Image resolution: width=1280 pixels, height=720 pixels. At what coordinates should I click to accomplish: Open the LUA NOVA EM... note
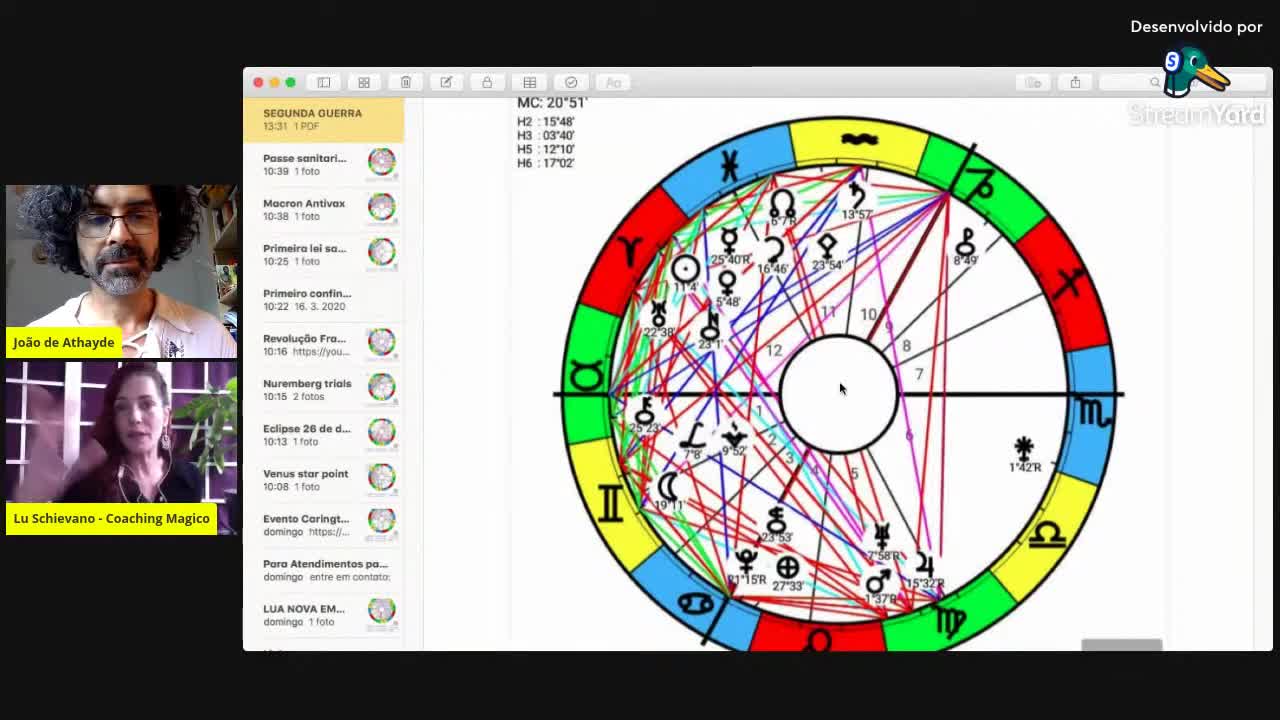coord(323,614)
